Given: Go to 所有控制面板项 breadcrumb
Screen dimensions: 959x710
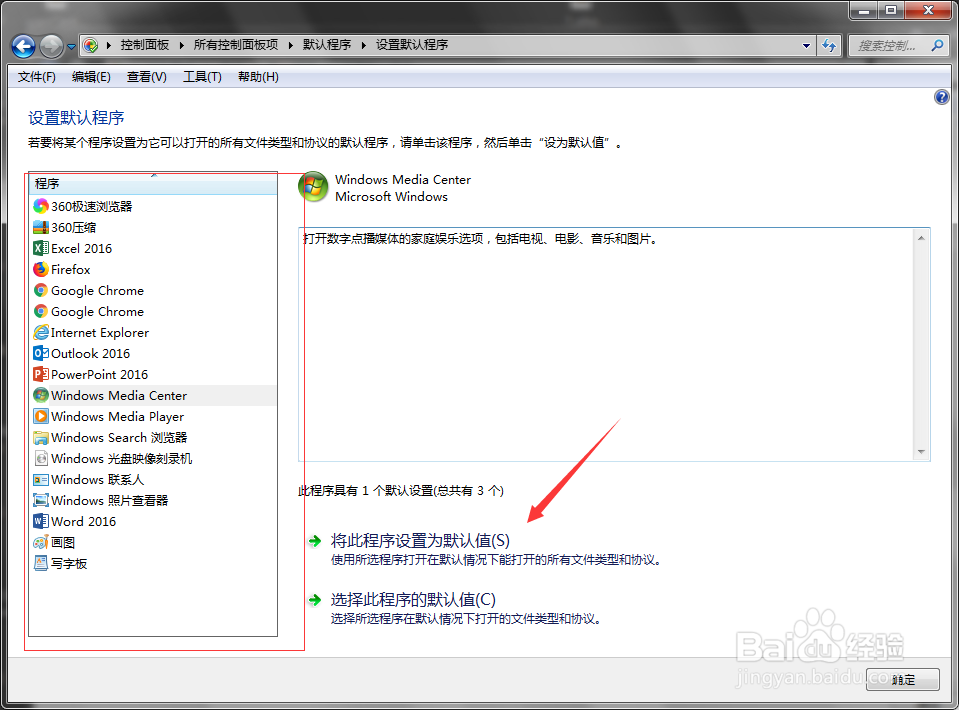Looking at the screenshot, I should pos(236,45).
